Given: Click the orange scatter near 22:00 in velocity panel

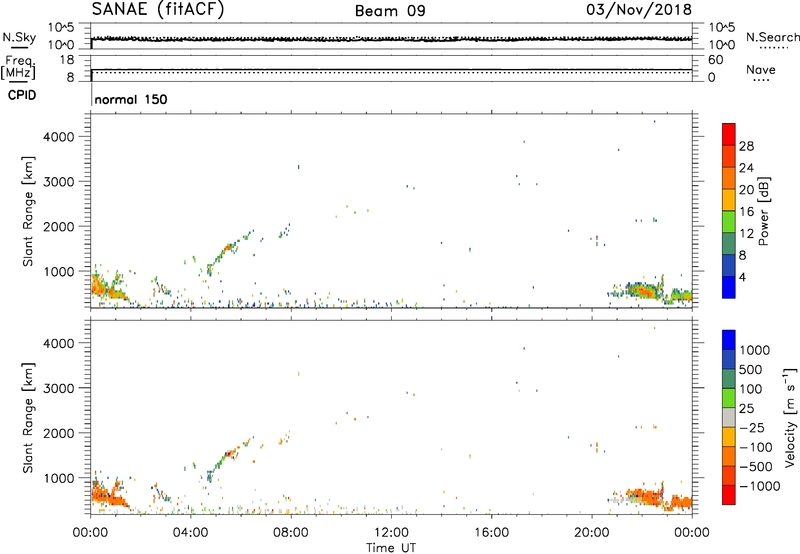Looking at the screenshot, I should click(644, 495).
